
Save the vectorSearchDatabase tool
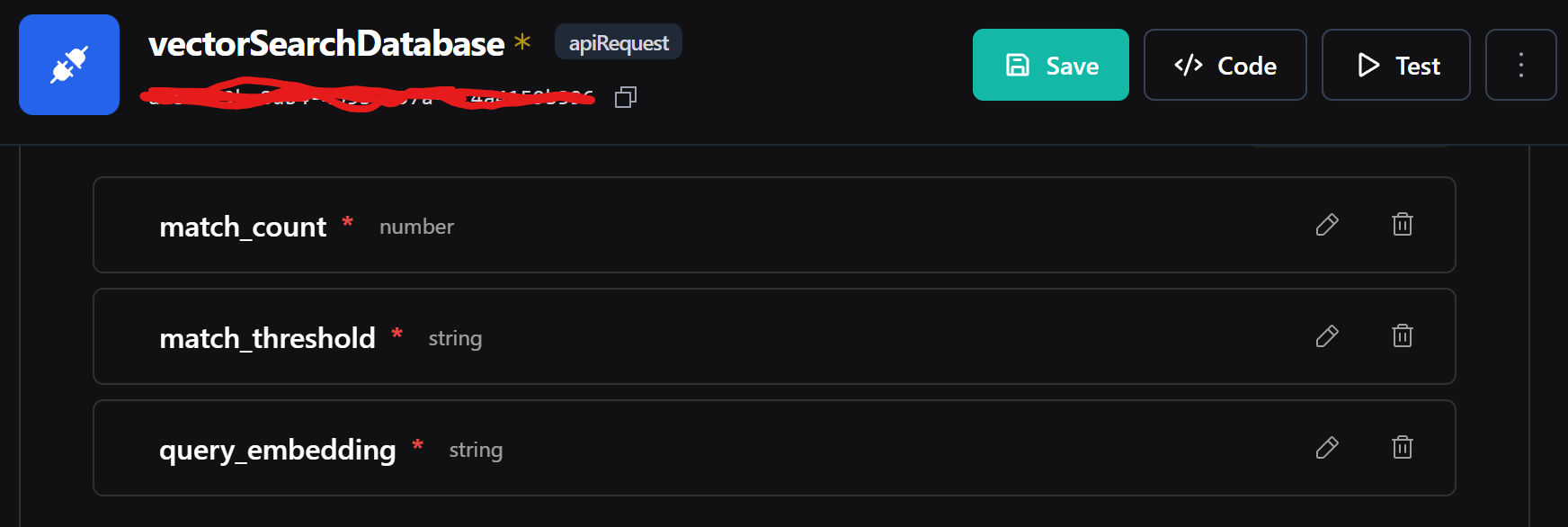click(1050, 65)
